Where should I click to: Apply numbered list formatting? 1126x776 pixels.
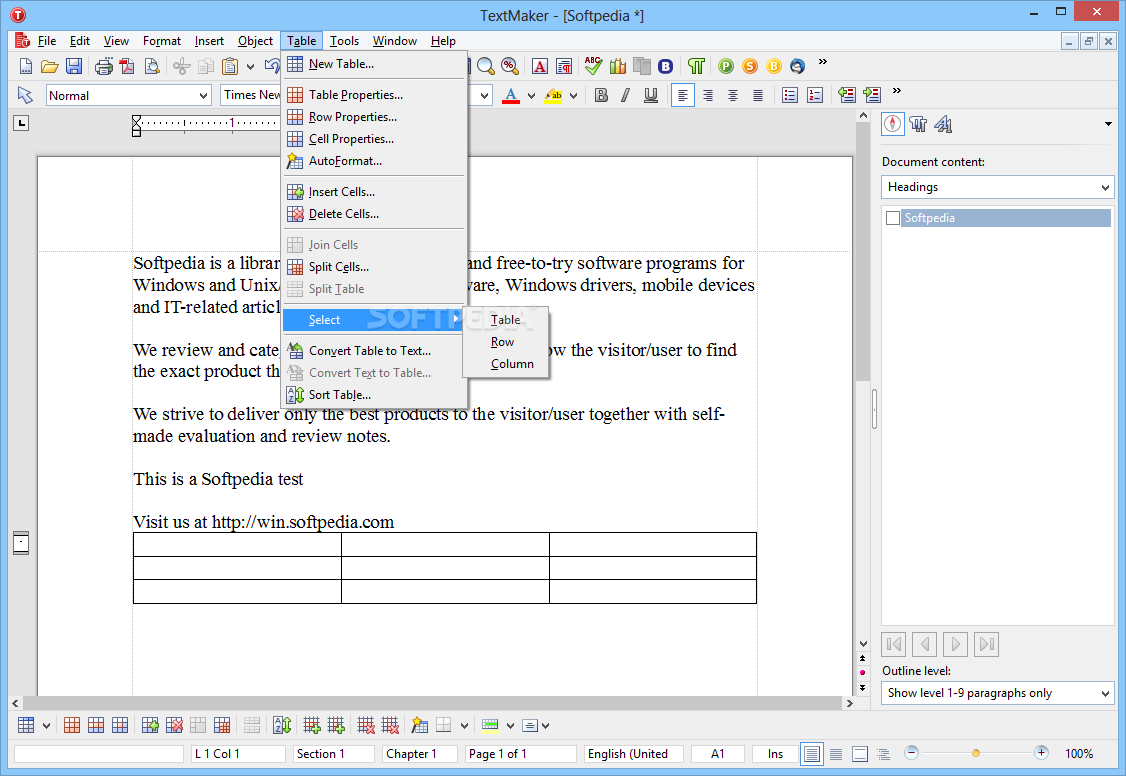click(x=815, y=95)
